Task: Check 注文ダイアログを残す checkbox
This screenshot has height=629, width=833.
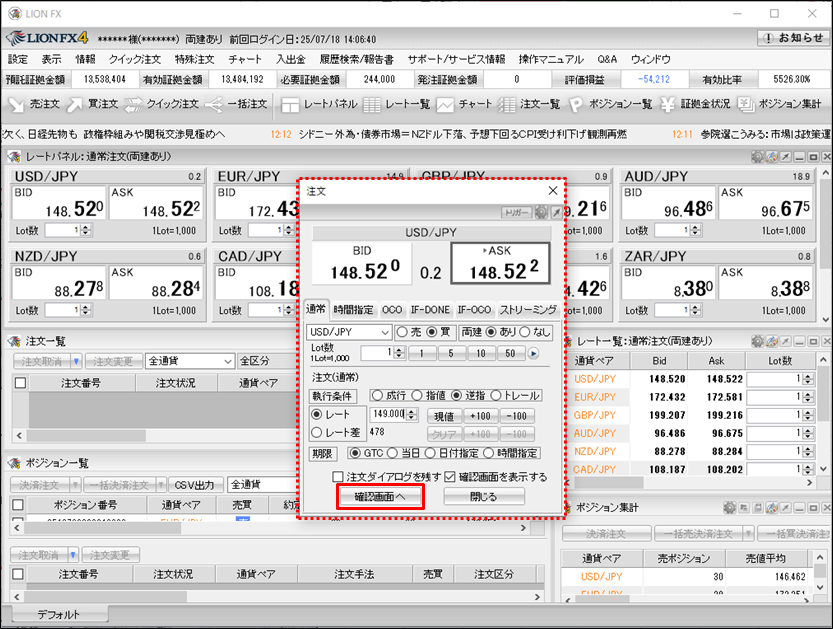Action: pyautogui.click(x=339, y=477)
